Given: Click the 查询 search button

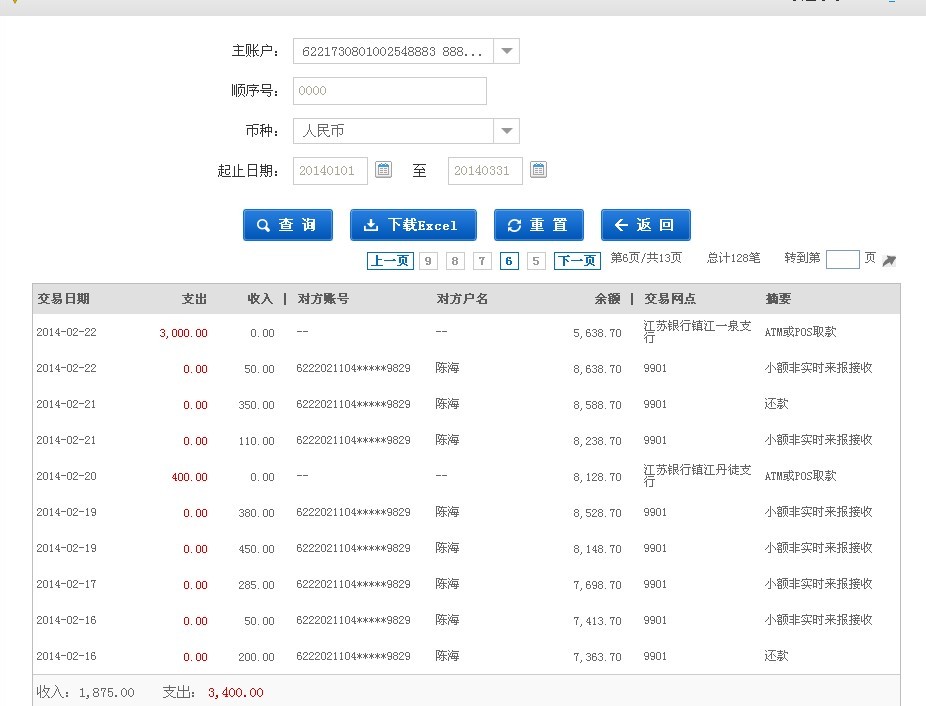Looking at the screenshot, I should click(287, 225).
